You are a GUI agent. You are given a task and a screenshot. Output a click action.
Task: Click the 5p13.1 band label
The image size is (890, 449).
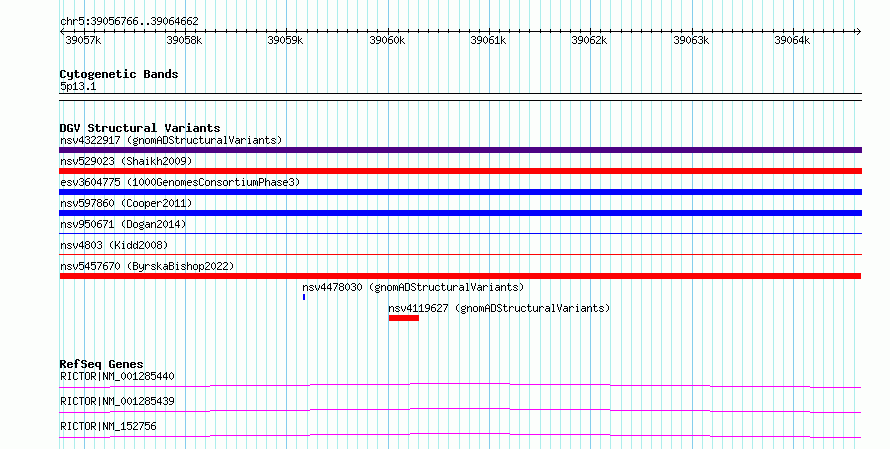[x=78, y=87]
